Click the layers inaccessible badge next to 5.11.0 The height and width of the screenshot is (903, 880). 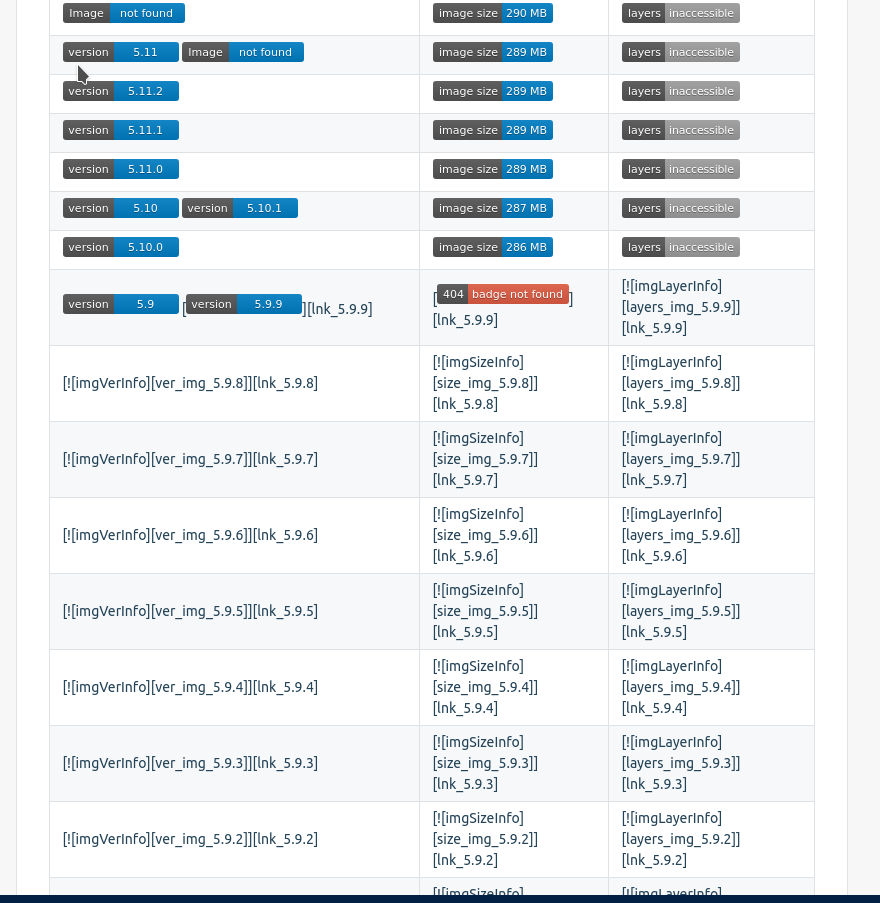(x=680, y=169)
